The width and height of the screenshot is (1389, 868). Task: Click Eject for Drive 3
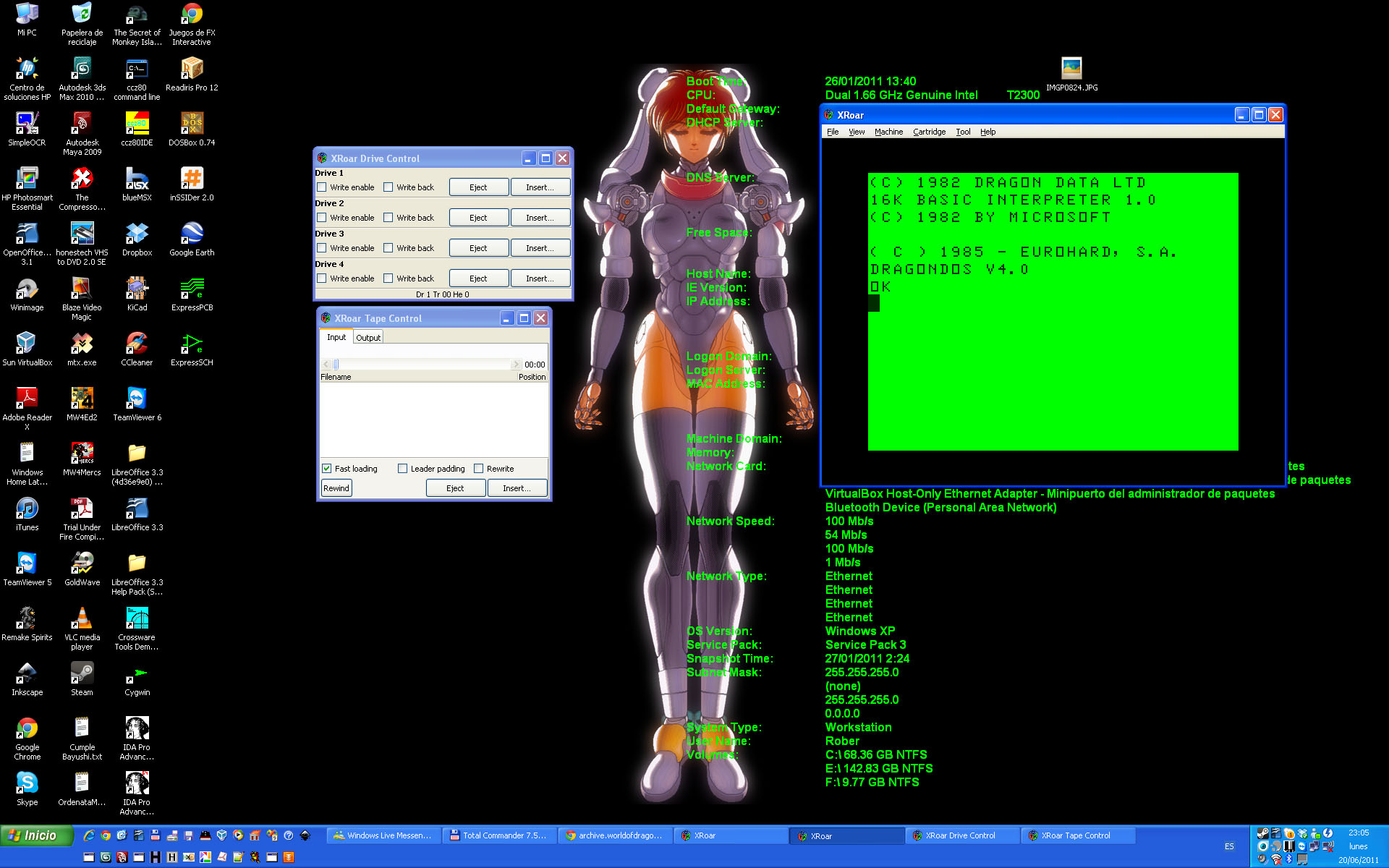(478, 247)
